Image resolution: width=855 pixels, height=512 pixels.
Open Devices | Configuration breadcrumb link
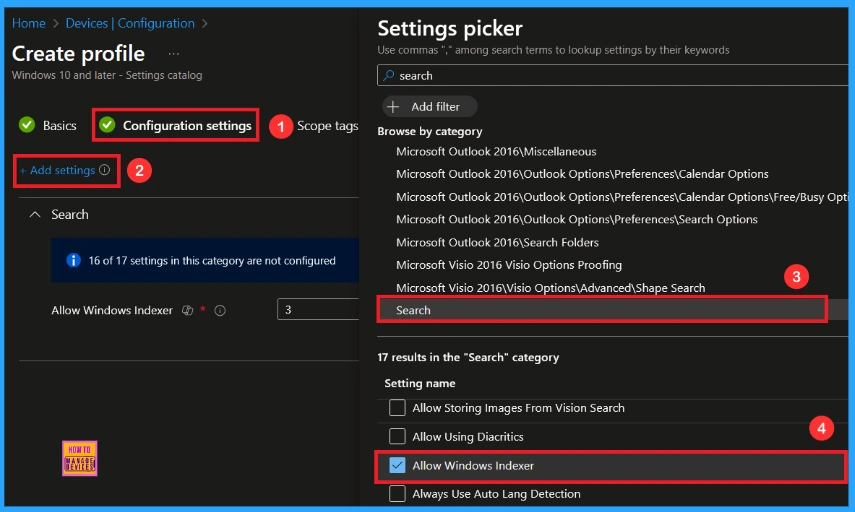[x=130, y=23]
